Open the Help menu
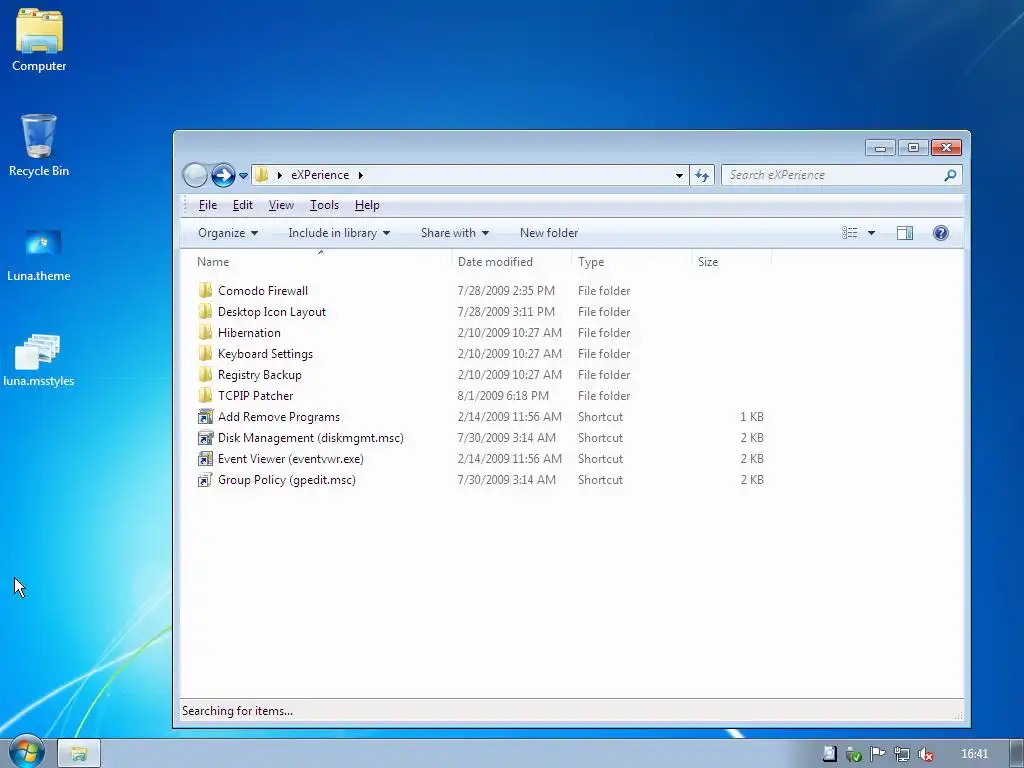 pos(367,205)
